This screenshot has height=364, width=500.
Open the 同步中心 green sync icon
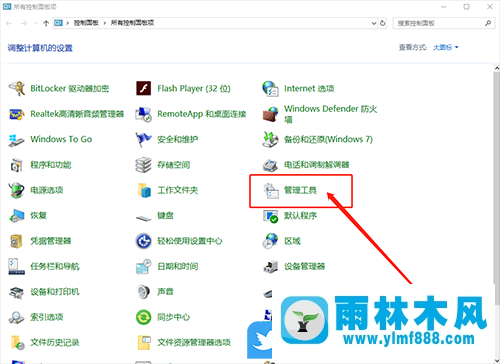pyautogui.click(x=144, y=317)
